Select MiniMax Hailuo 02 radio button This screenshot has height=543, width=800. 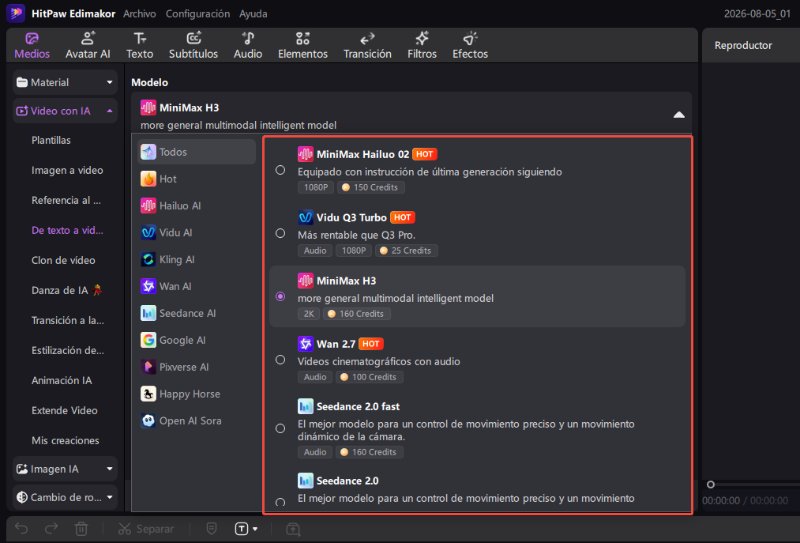click(x=280, y=170)
